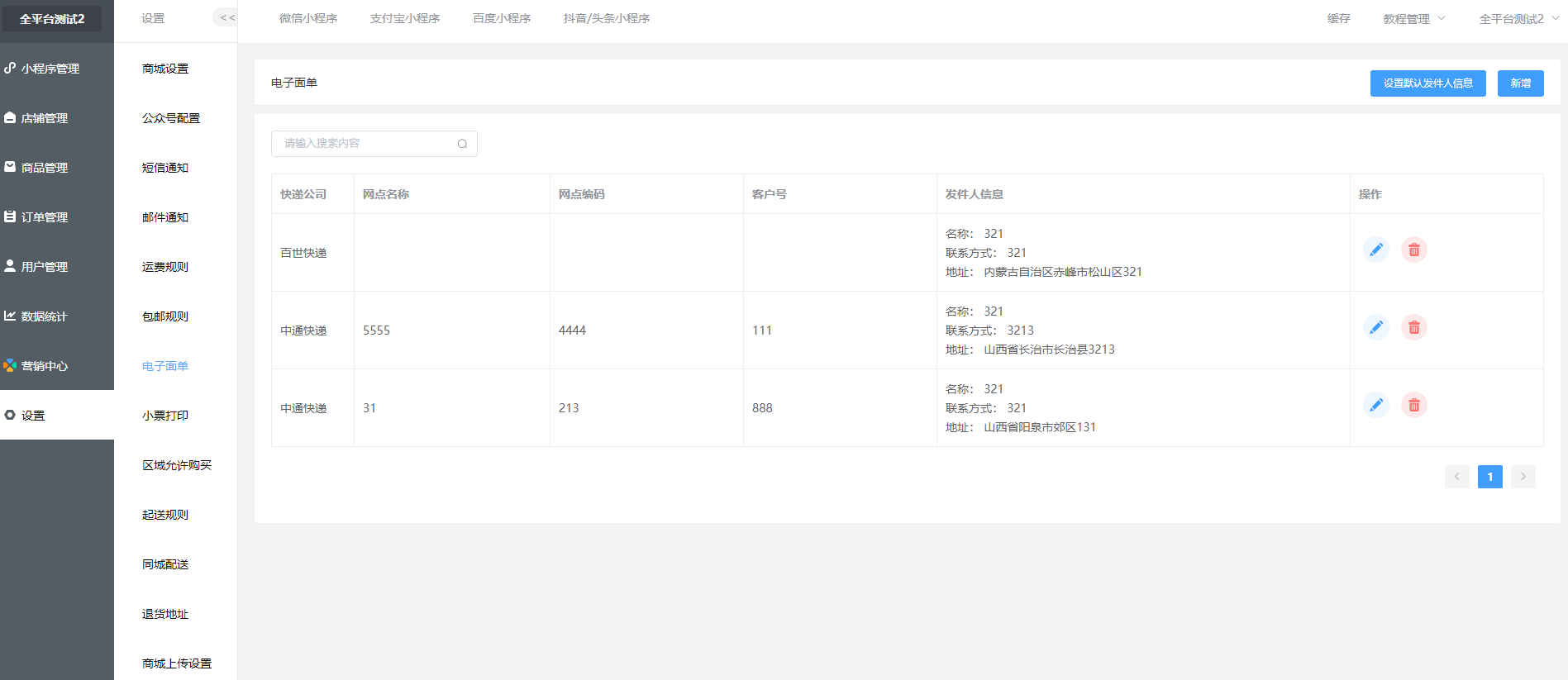1568x680 pixels.
Task: Click 设置默认发件人信息 button
Action: (x=1427, y=83)
